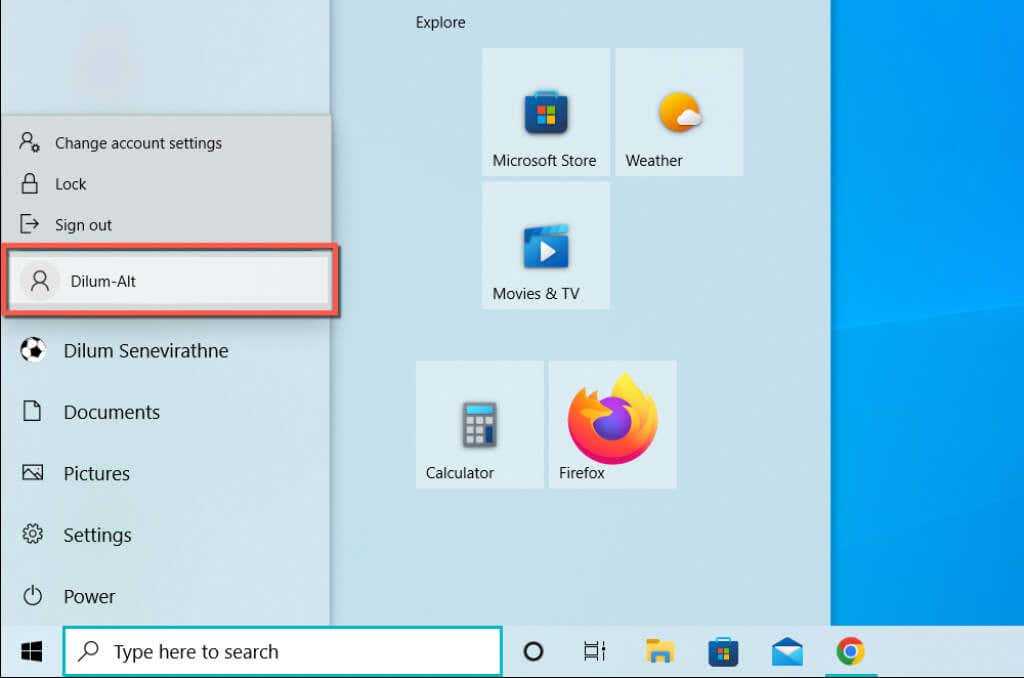The width and height of the screenshot is (1024, 678).
Task: Click the 'Type here to search' box
Action: click(283, 651)
